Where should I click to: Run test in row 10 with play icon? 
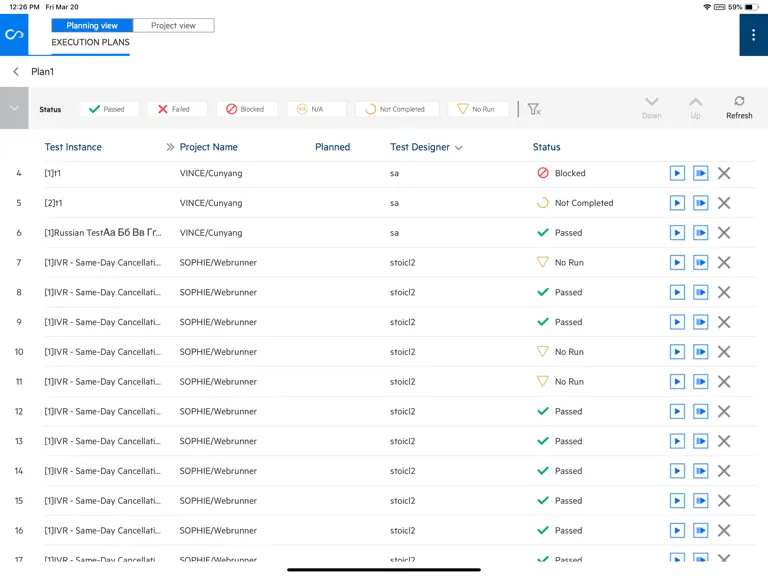coord(677,352)
